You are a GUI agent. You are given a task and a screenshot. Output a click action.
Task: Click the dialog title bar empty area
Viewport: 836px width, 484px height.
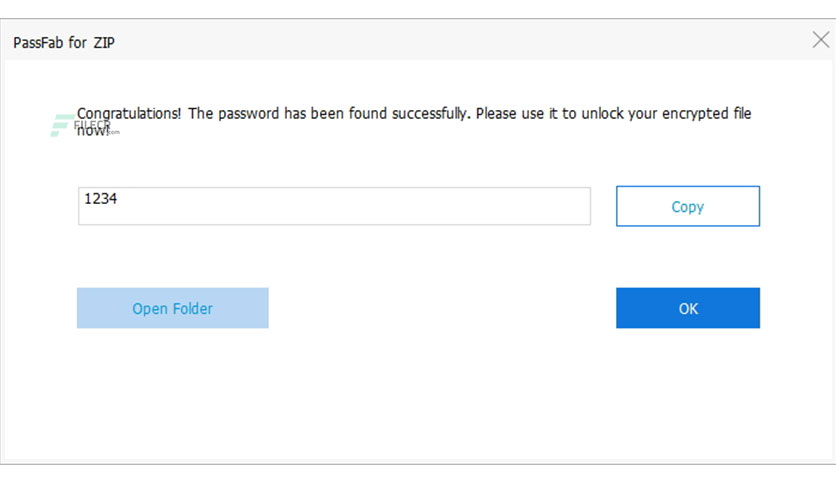pyautogui.click(x=427, y=42)
